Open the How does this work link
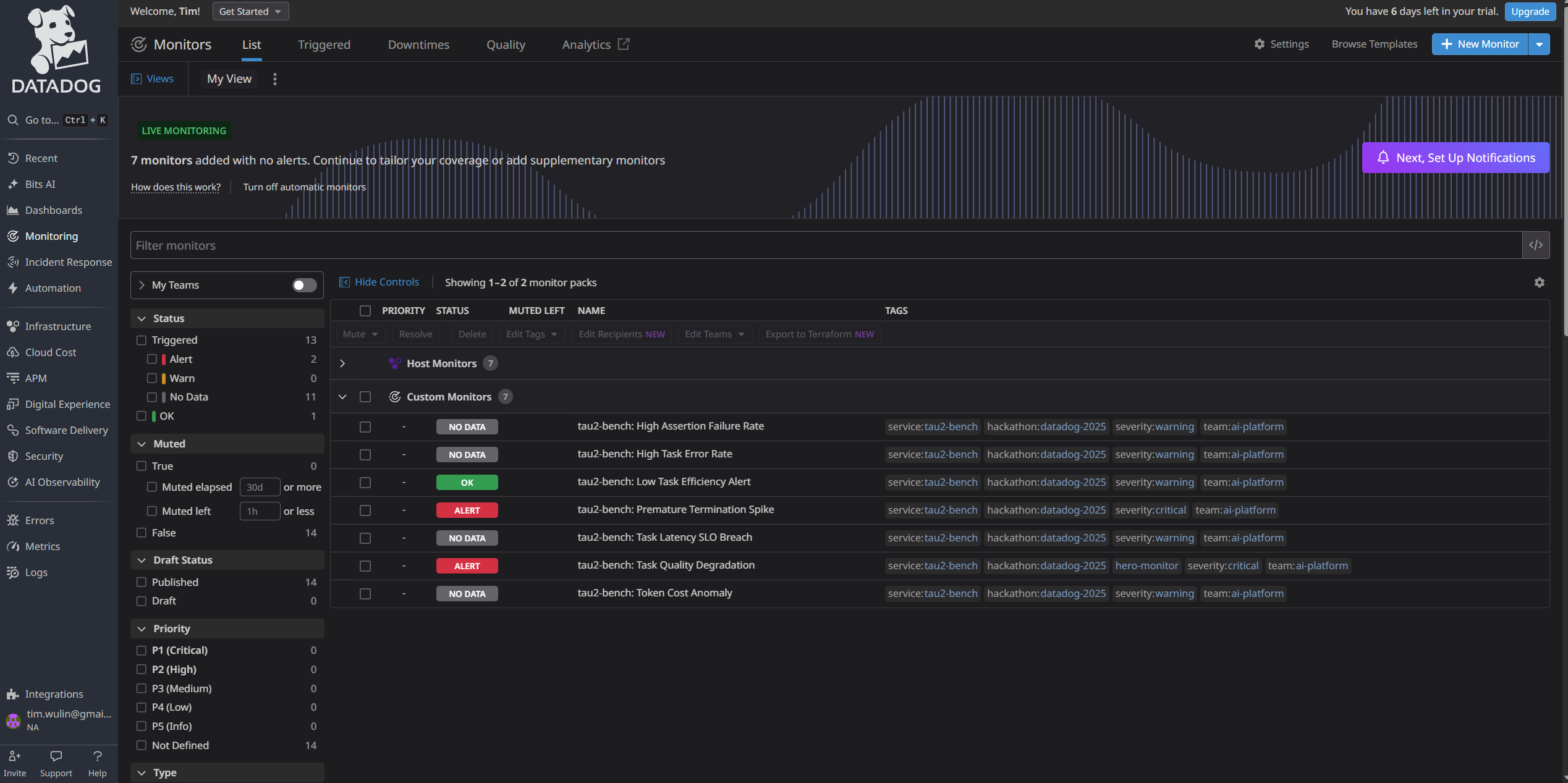1568x783 pixels. click(176, 187)
